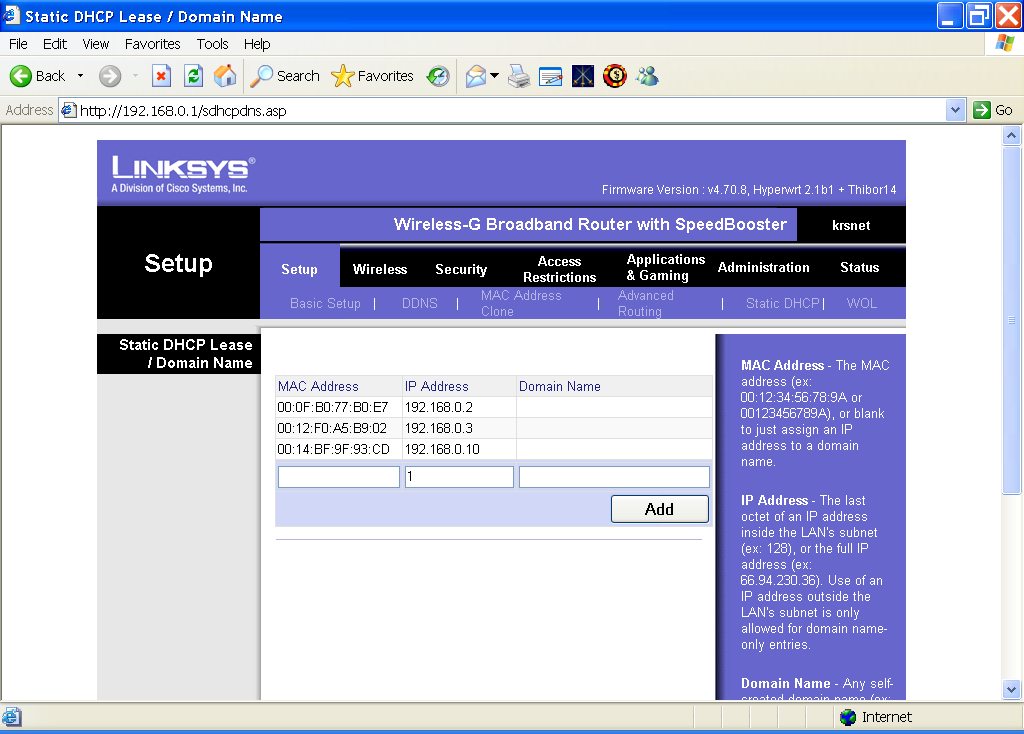
Task: Click the dark blue star-chart toolbar icon
Action: (x=583, y=76)
